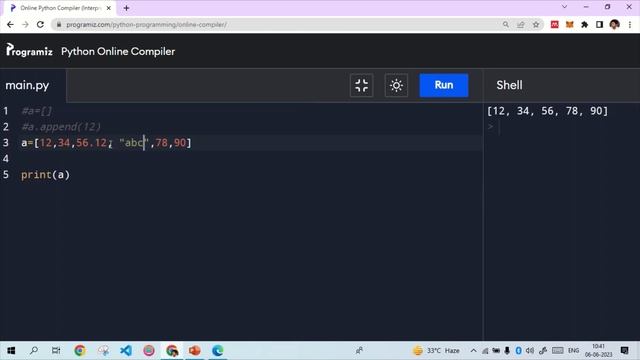
Task: Close the Online Python Compiler browser tab
Action: (109, 8)
